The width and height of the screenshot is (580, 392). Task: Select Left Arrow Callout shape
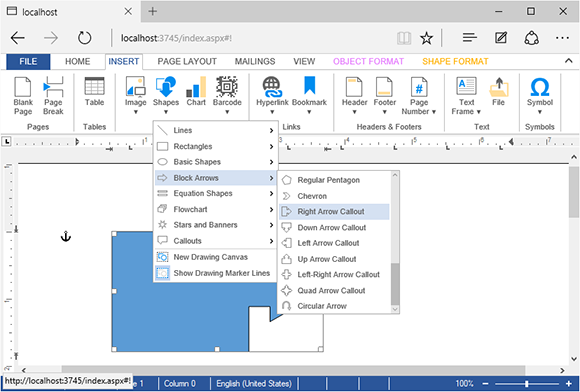click(x=334, y=243)
